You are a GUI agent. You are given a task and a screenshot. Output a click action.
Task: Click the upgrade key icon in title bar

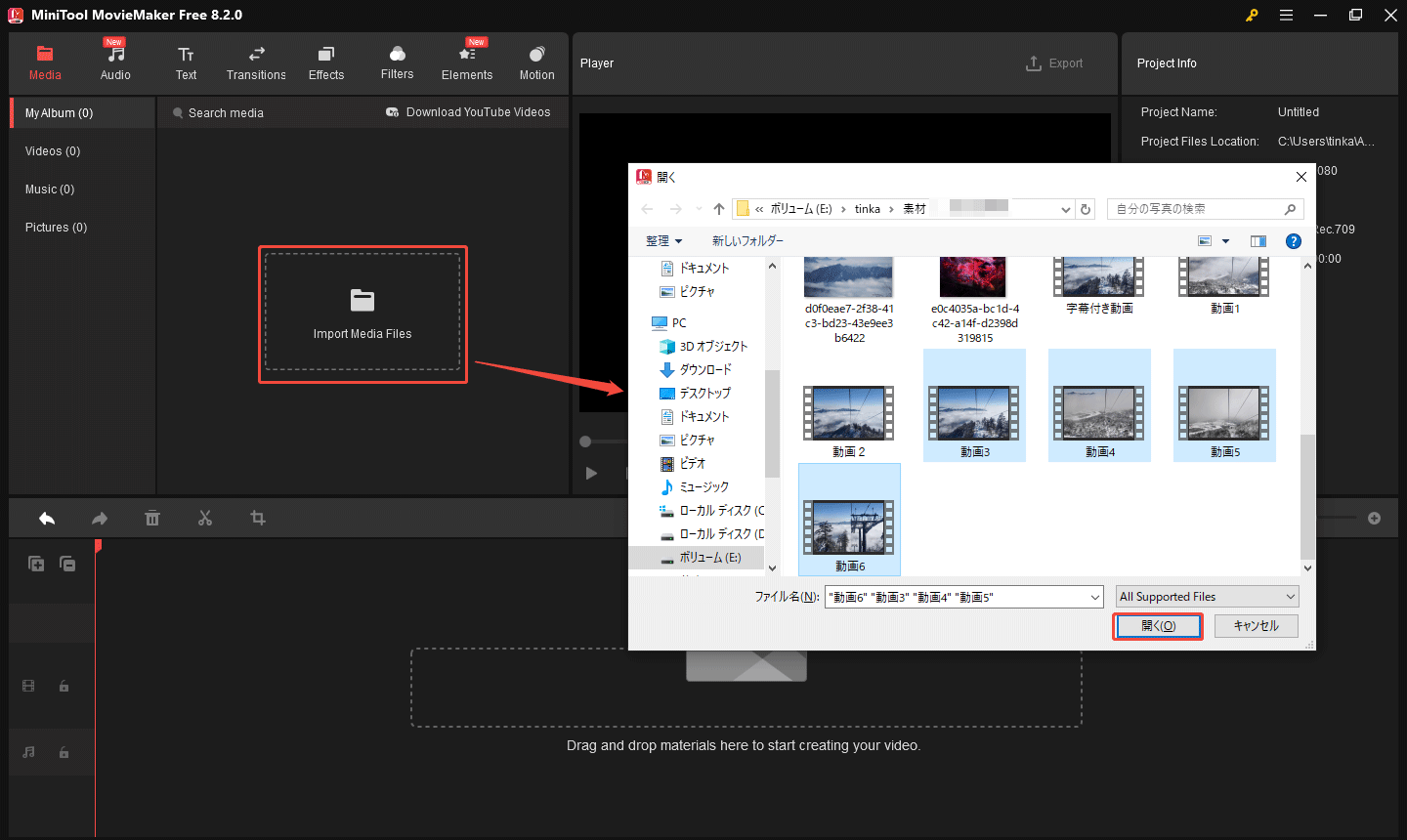click(1252, 16)
